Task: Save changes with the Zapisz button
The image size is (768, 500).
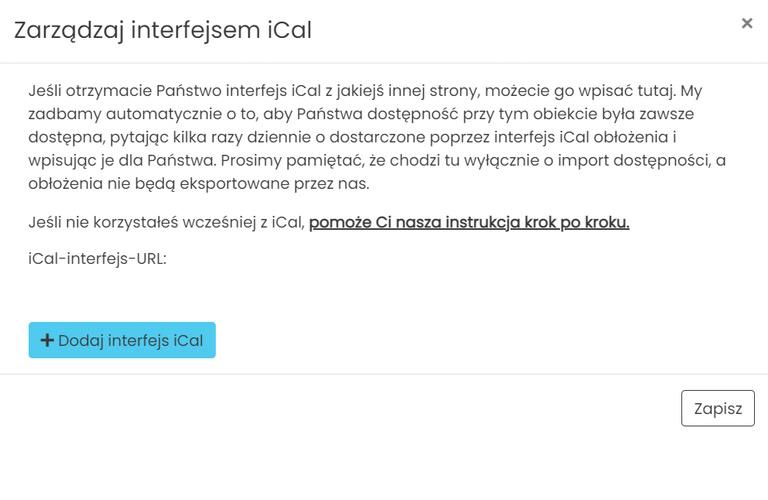Action: pos(717,408)
